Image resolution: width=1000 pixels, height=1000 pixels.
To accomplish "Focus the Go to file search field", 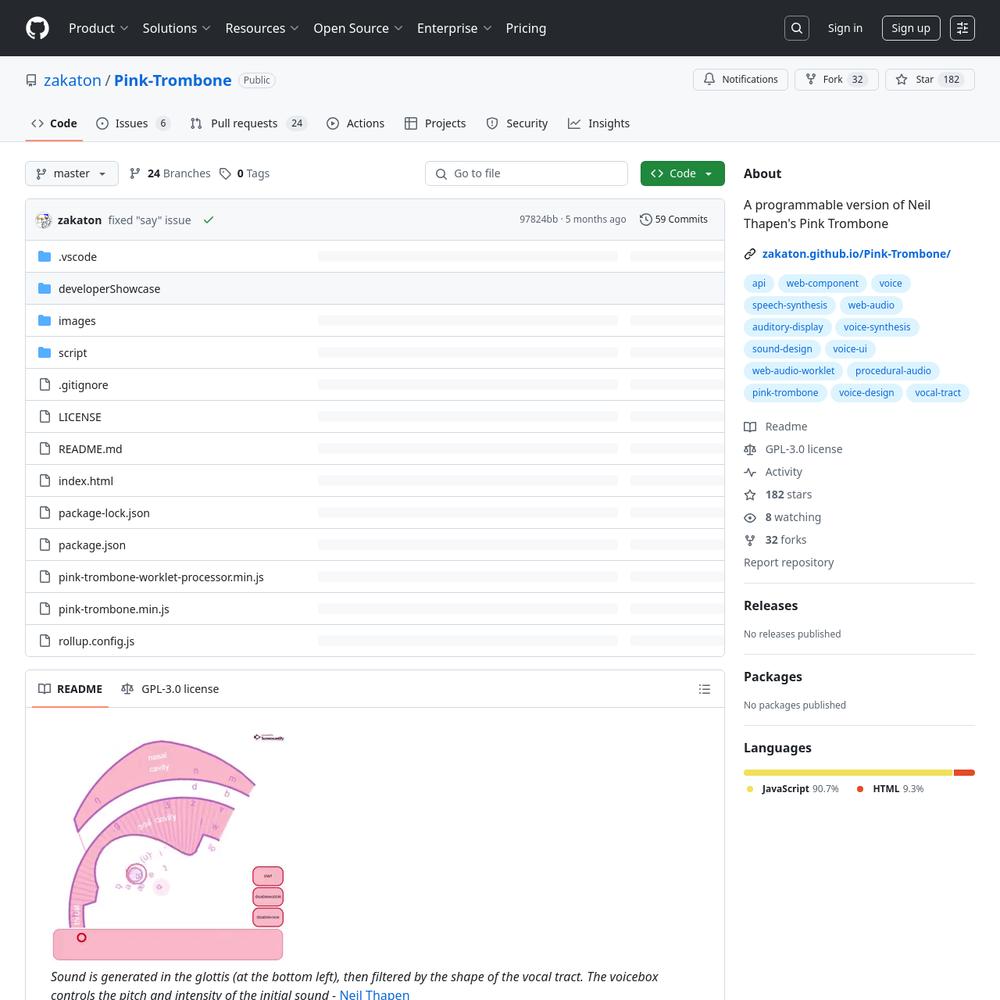I will pos(526,173).
